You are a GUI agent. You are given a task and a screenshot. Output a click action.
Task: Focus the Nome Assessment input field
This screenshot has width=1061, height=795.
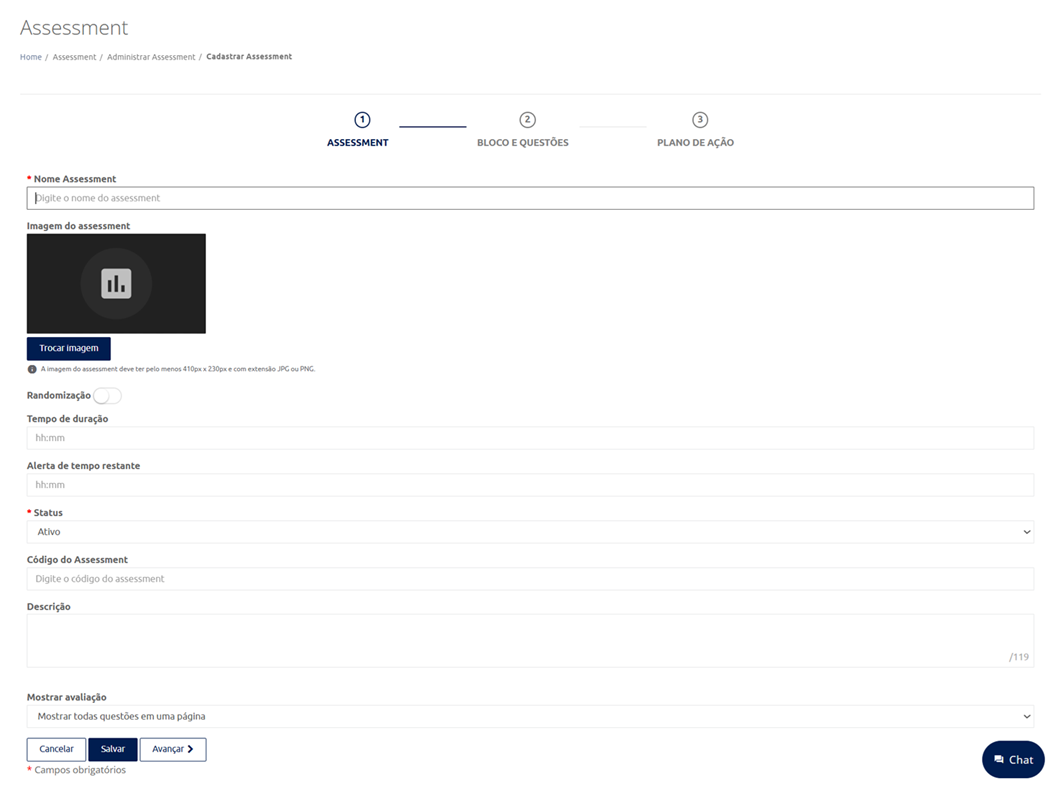(x=530, y=198)
